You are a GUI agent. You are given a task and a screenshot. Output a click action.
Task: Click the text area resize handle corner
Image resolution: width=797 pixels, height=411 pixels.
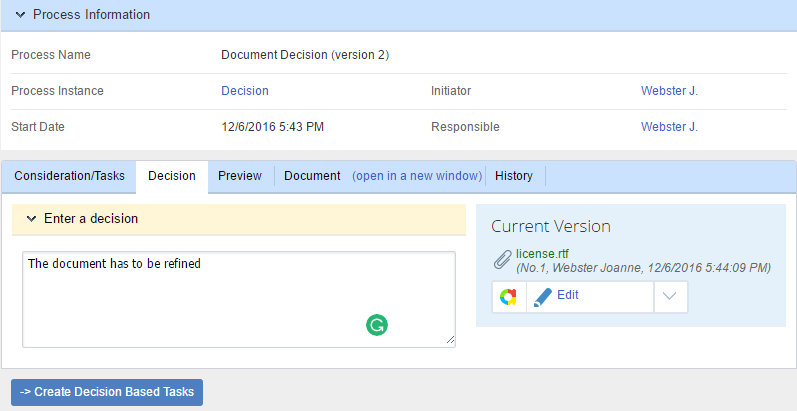450,341
